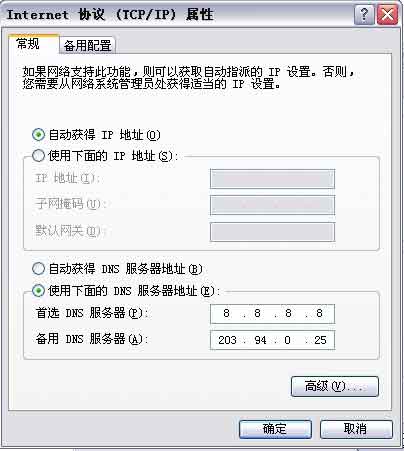The width and height of the screenshot is (404, 451).
Task: Open advanced settings via 高级(V)... button
Action: [335, 386]
